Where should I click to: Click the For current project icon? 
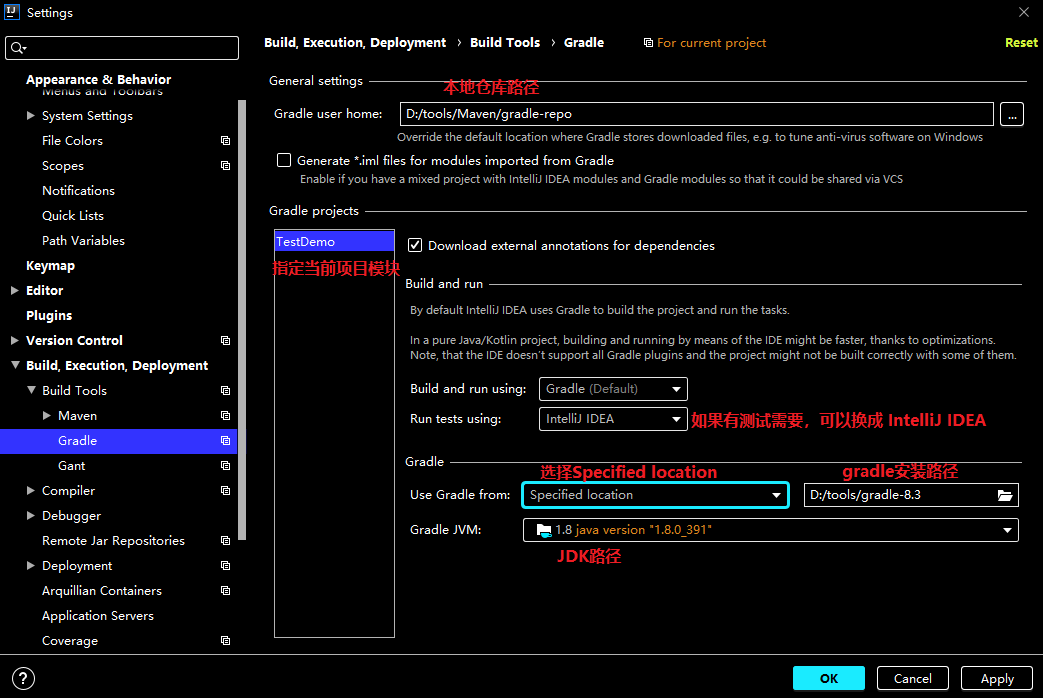coord(648,43)
